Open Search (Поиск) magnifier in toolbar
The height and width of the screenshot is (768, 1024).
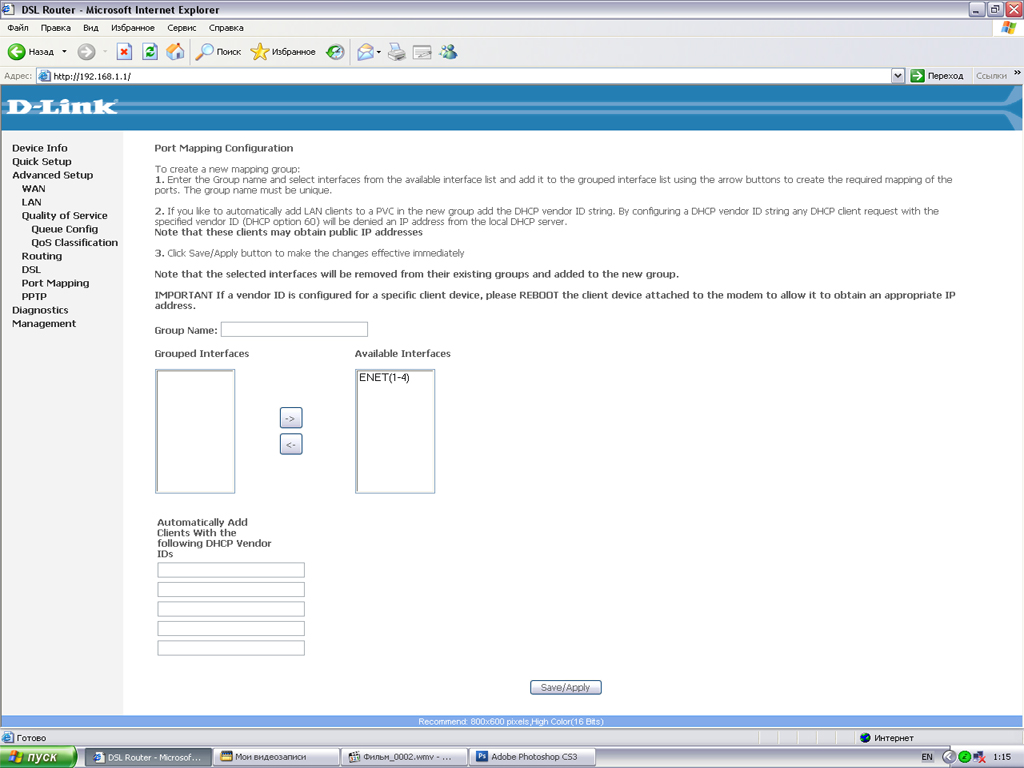tap(205, 51)
